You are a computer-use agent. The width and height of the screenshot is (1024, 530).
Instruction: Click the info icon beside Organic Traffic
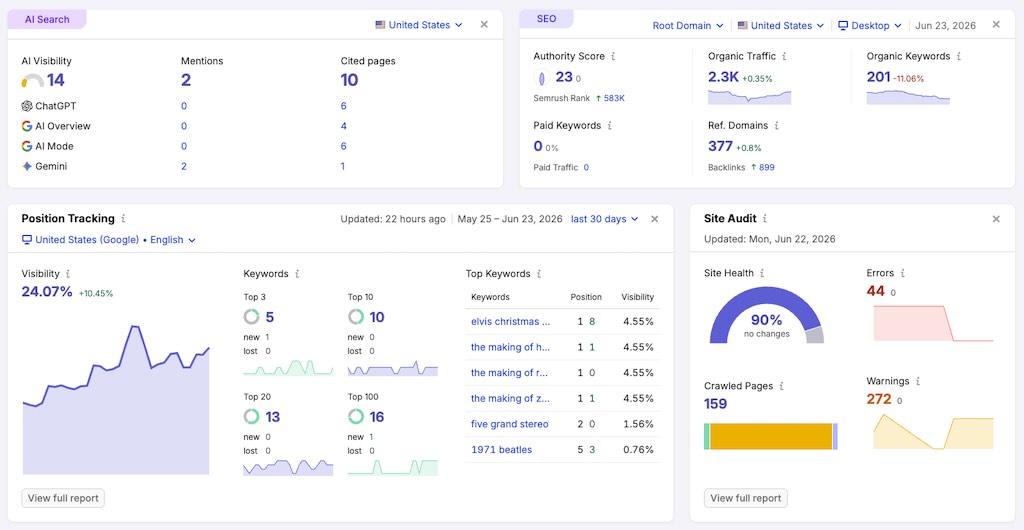pos(784,56)
